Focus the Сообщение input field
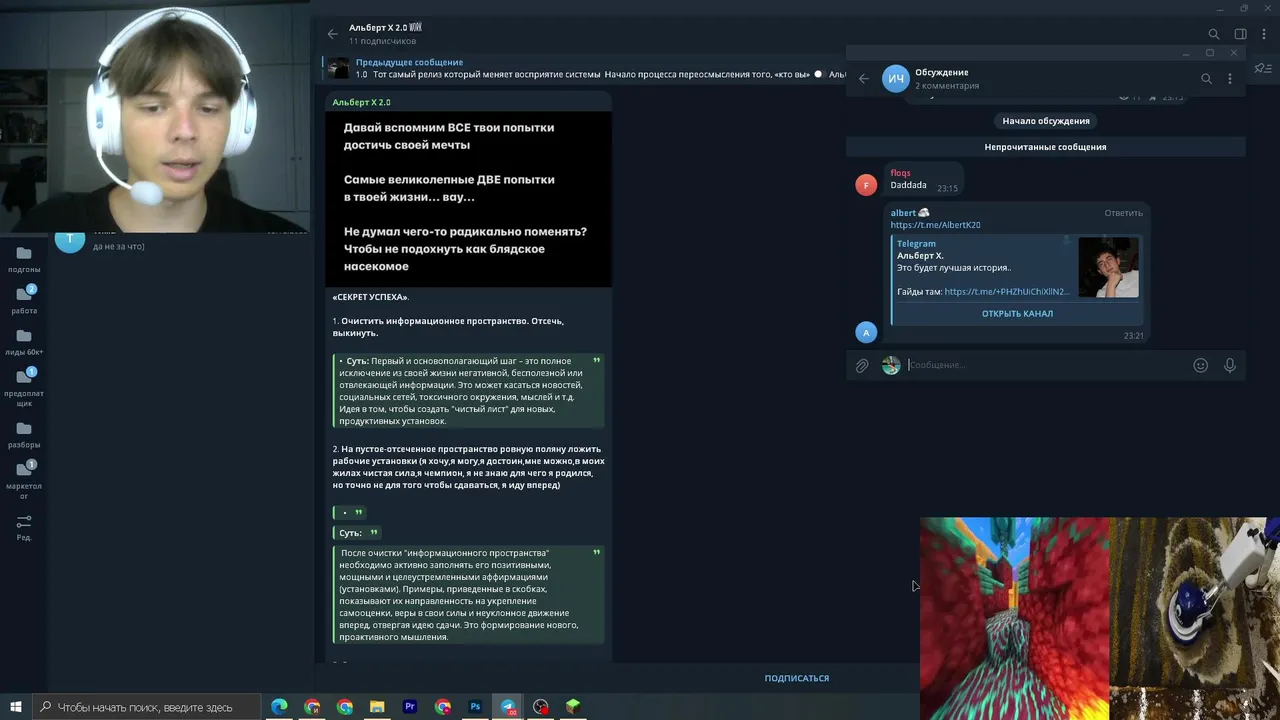The height and width of the screenshot is (720, 1280). click(x=1046, y=366)
